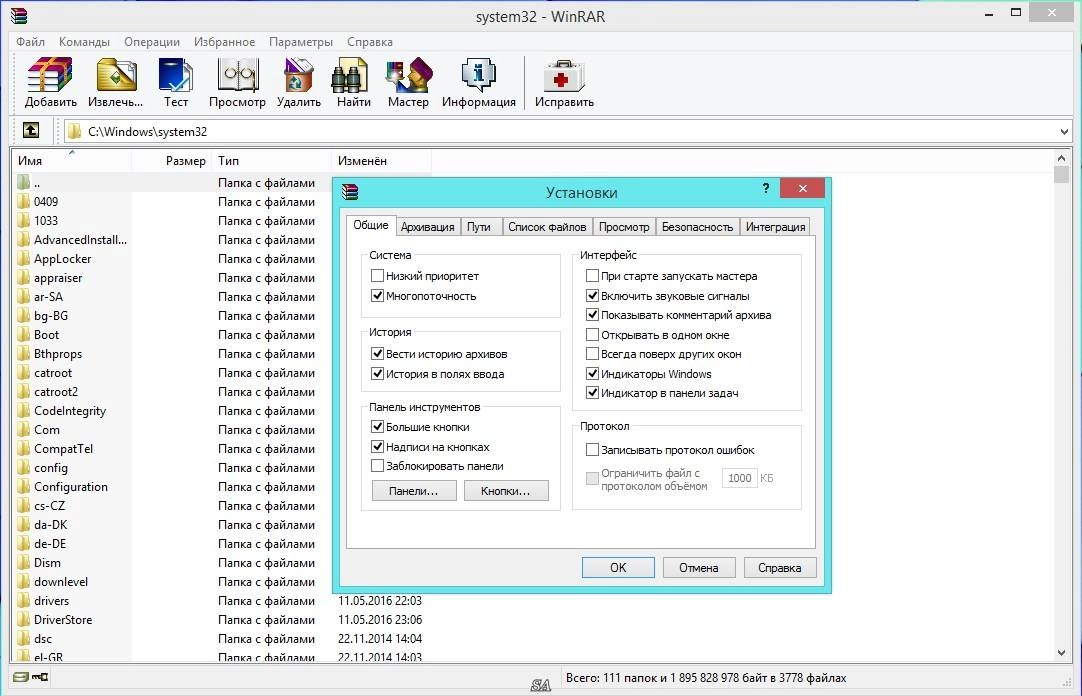Viewport: 1082px width, 696px height.
Task: Enable Всегда поверх других окон checkbox
Action: (x=592, y=354)
